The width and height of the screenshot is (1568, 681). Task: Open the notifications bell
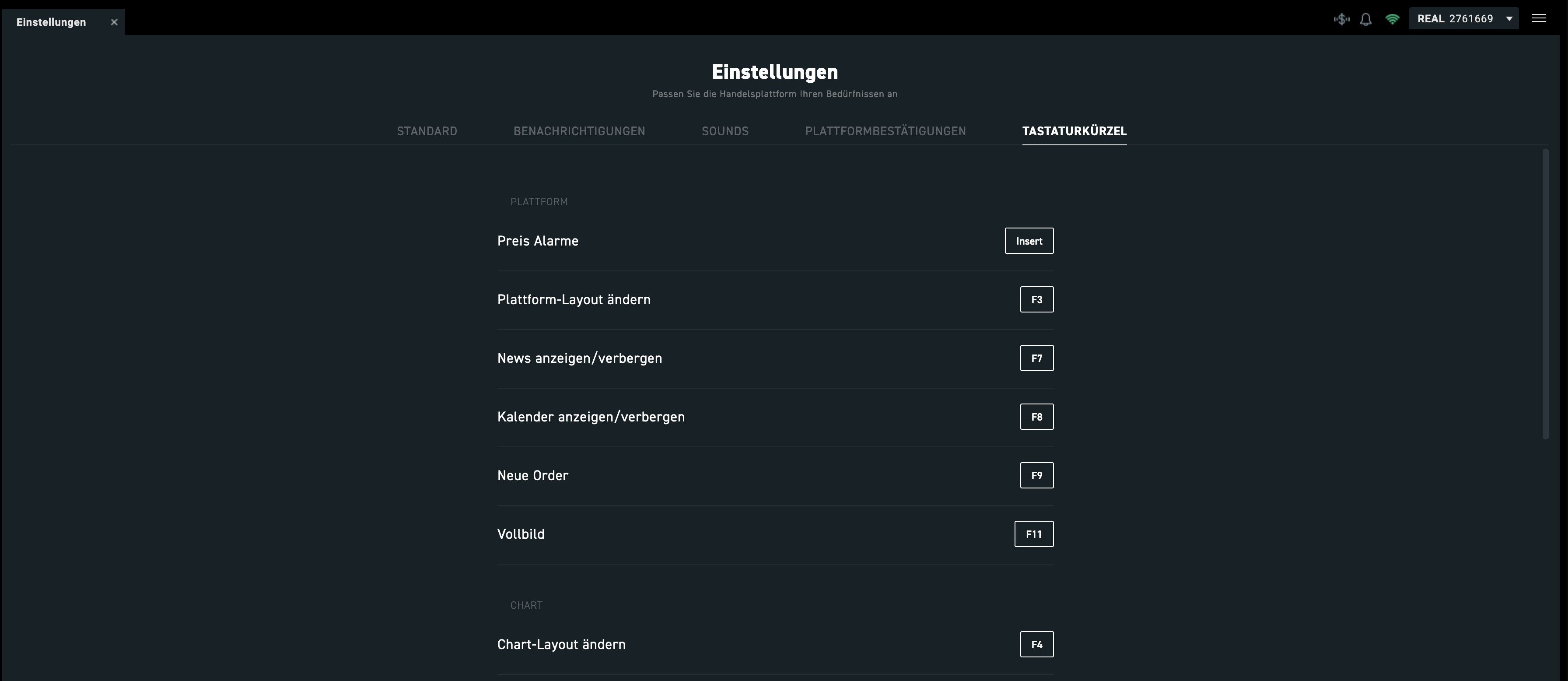click(1366, 19)
